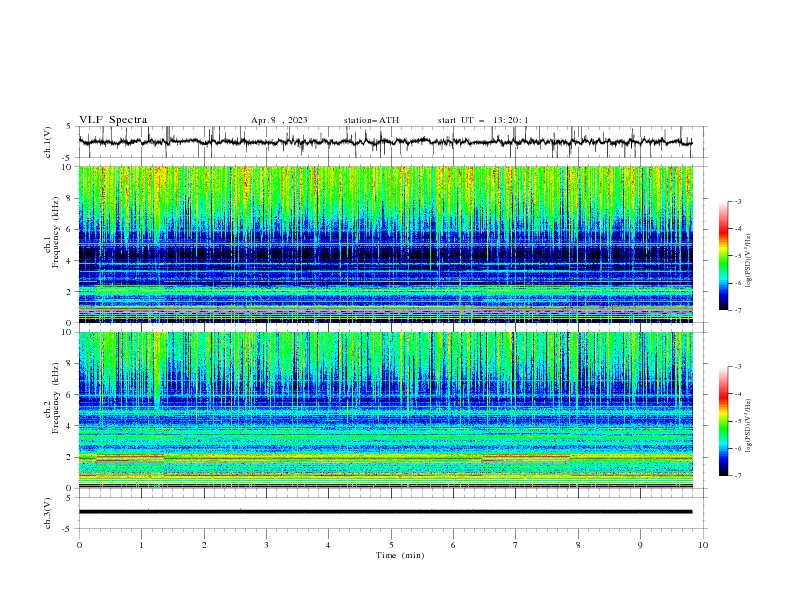This screenshot has height=612, width=792.
Task: Click the '-7' value on lower colorbar
Action: (x=737, y=476)
